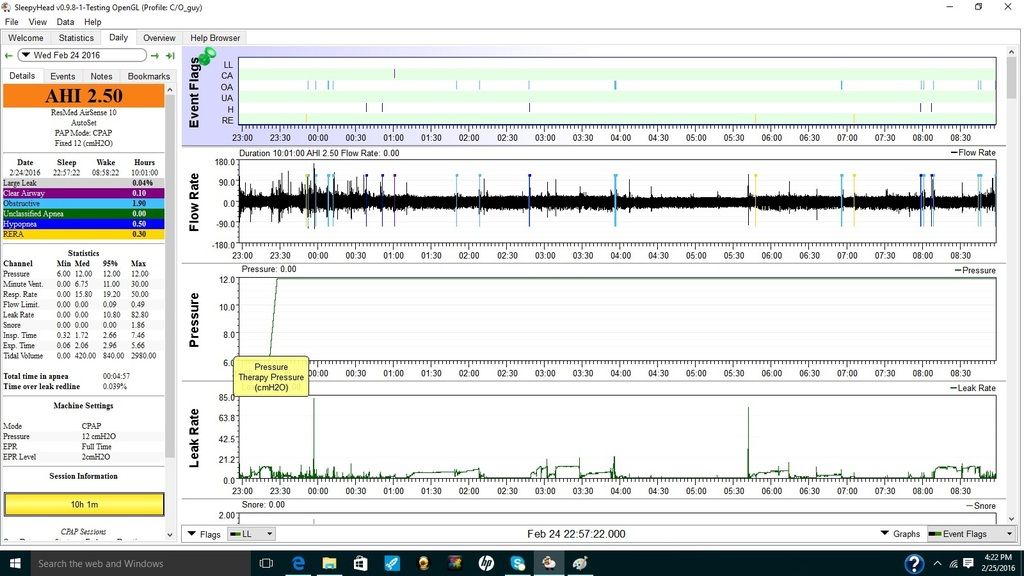Open the Action Center notification icon
1024x576 pixels.
coord(968,563)
